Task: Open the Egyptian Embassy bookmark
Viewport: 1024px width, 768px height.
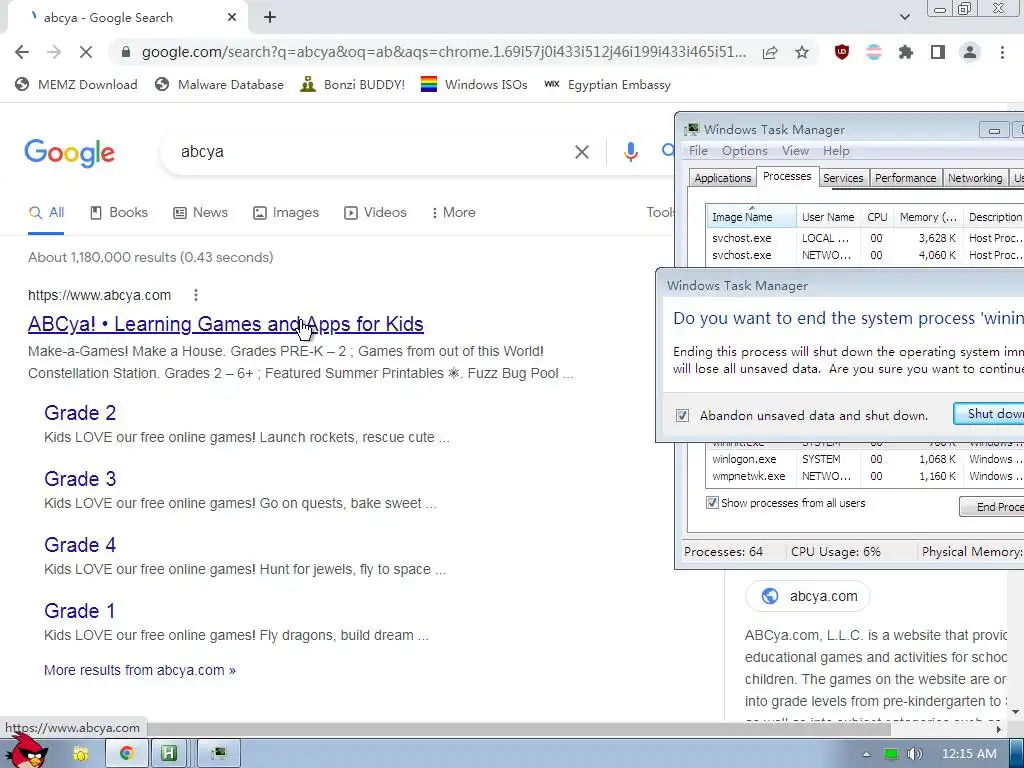Action: pos(607,84)
